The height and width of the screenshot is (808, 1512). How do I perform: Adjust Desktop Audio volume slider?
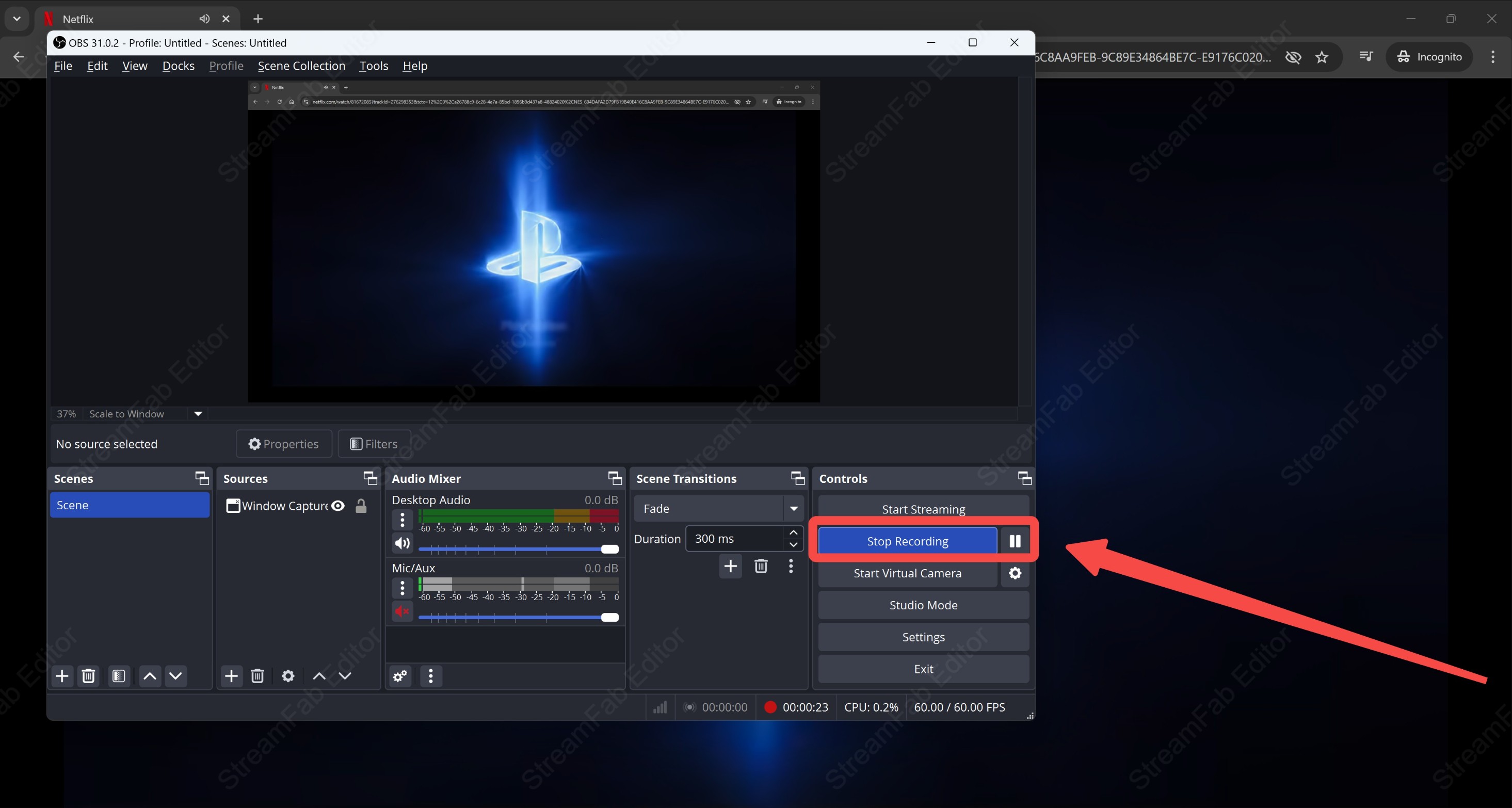518,549
